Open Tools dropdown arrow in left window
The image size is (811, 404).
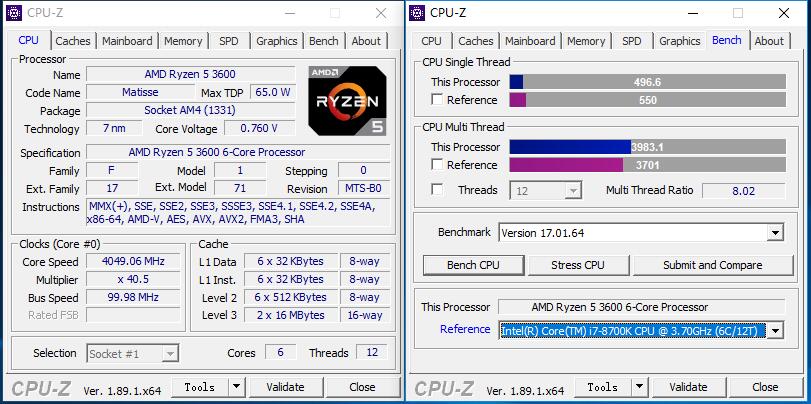click(236, 386)
